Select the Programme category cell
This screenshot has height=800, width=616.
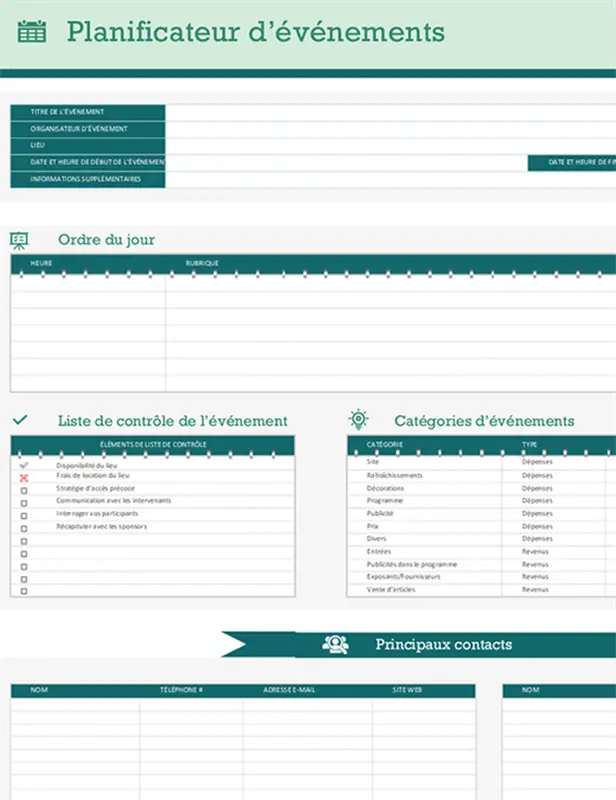click(425, 501)
